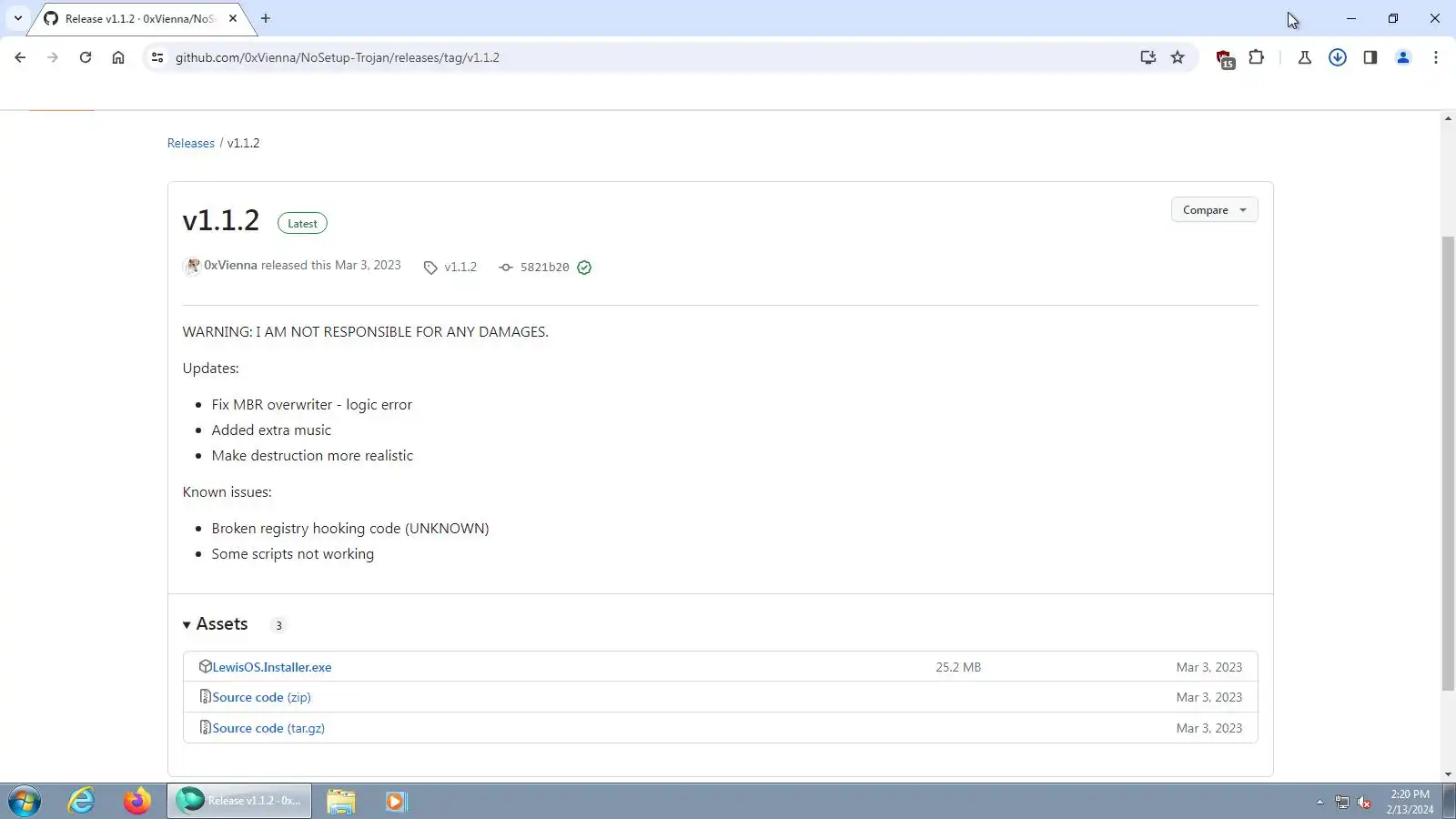1456x819 pixels.
Task: Download Source code (zip)
Action: [x=262, y=697]
